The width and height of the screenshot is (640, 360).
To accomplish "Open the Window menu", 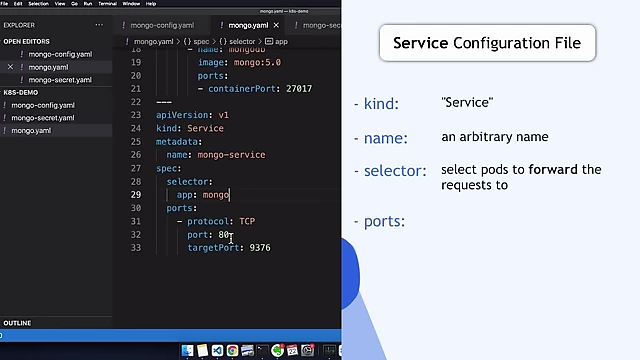I will pos(131,4).
